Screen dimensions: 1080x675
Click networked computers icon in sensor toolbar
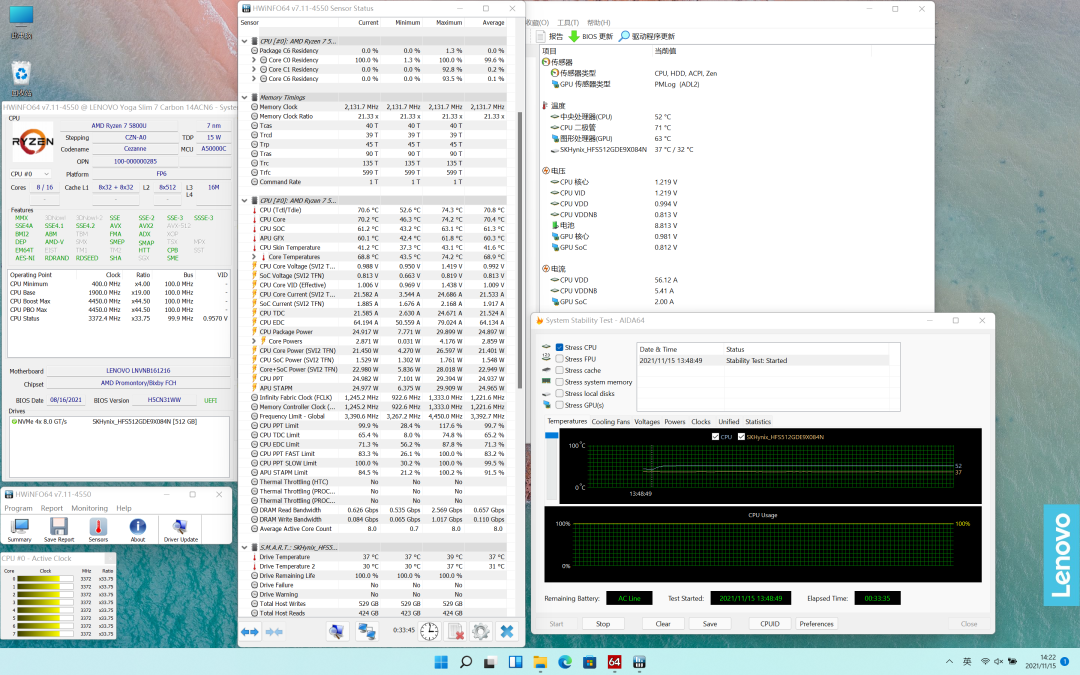click(366, 632)
